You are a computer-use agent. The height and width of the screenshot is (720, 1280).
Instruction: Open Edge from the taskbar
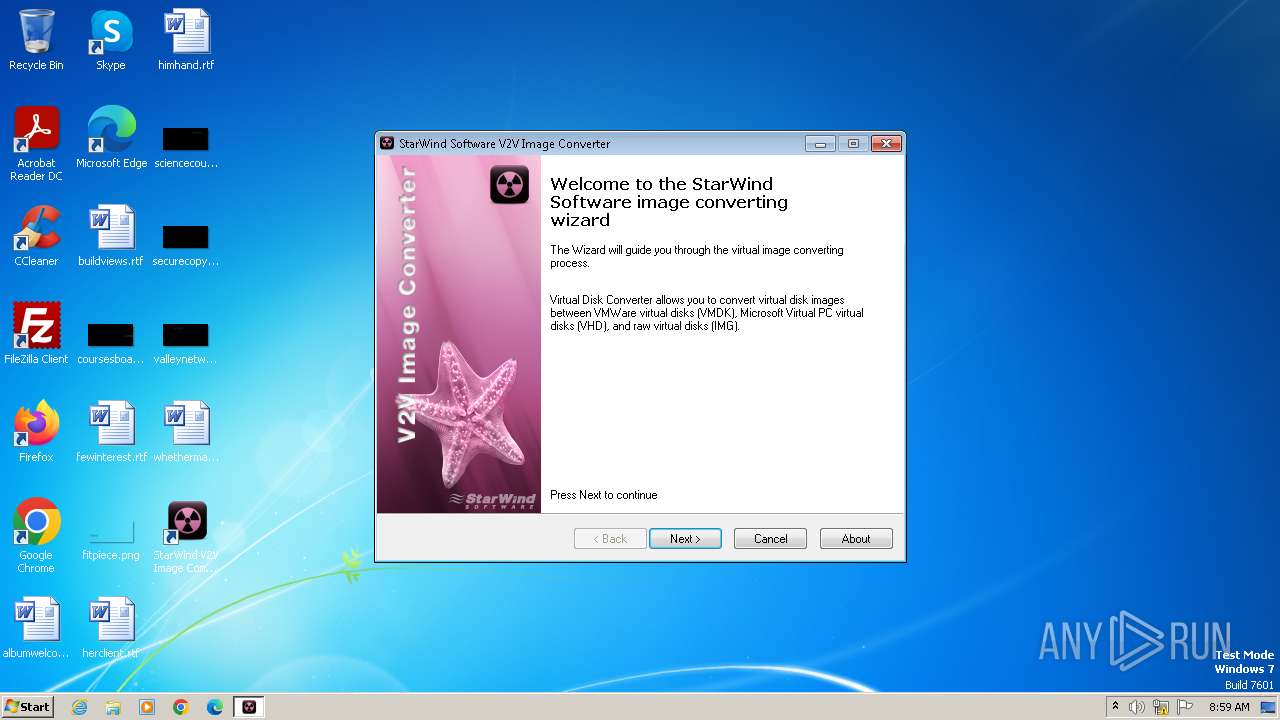coord(215,707)
